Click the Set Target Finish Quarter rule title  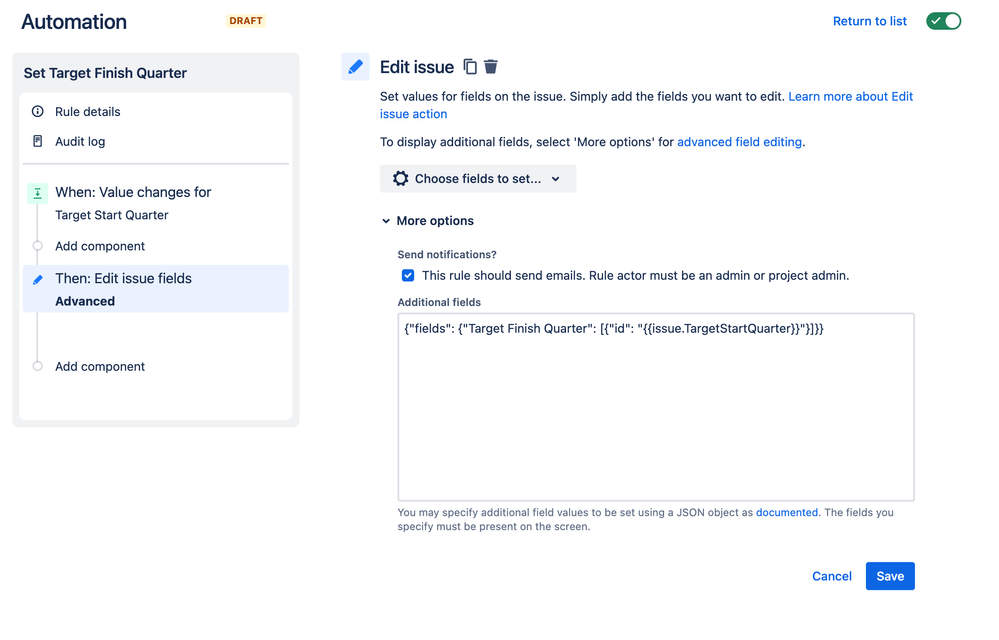(x=105, y=73)
